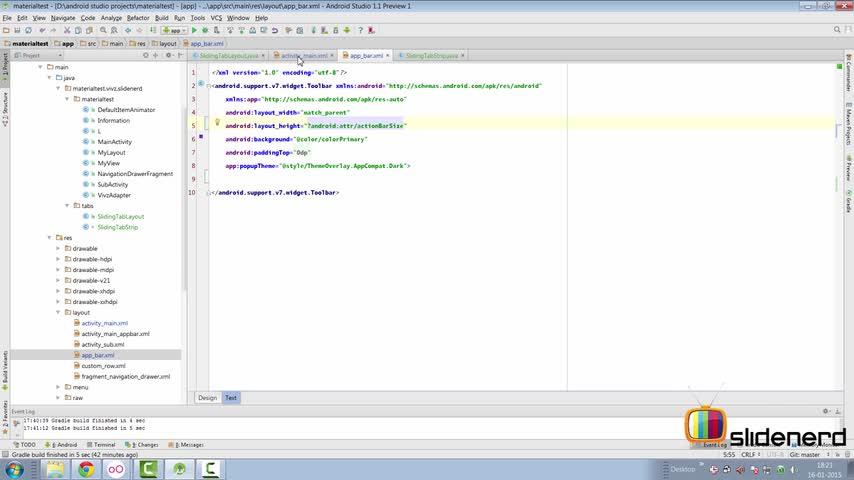Open the VCS menu
This screenshot has width=854, height=480.
(216, 18)
